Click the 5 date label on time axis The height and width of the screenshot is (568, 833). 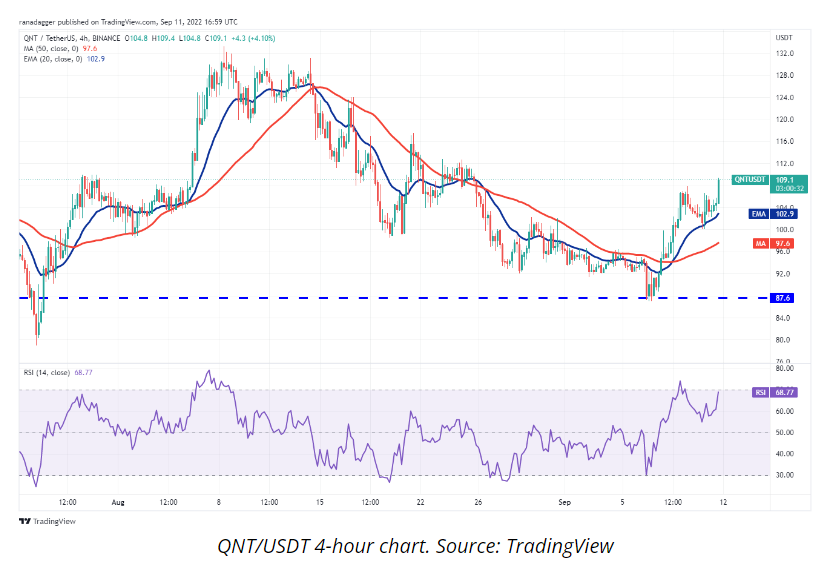pyautogui.click(x=622, y=502)
